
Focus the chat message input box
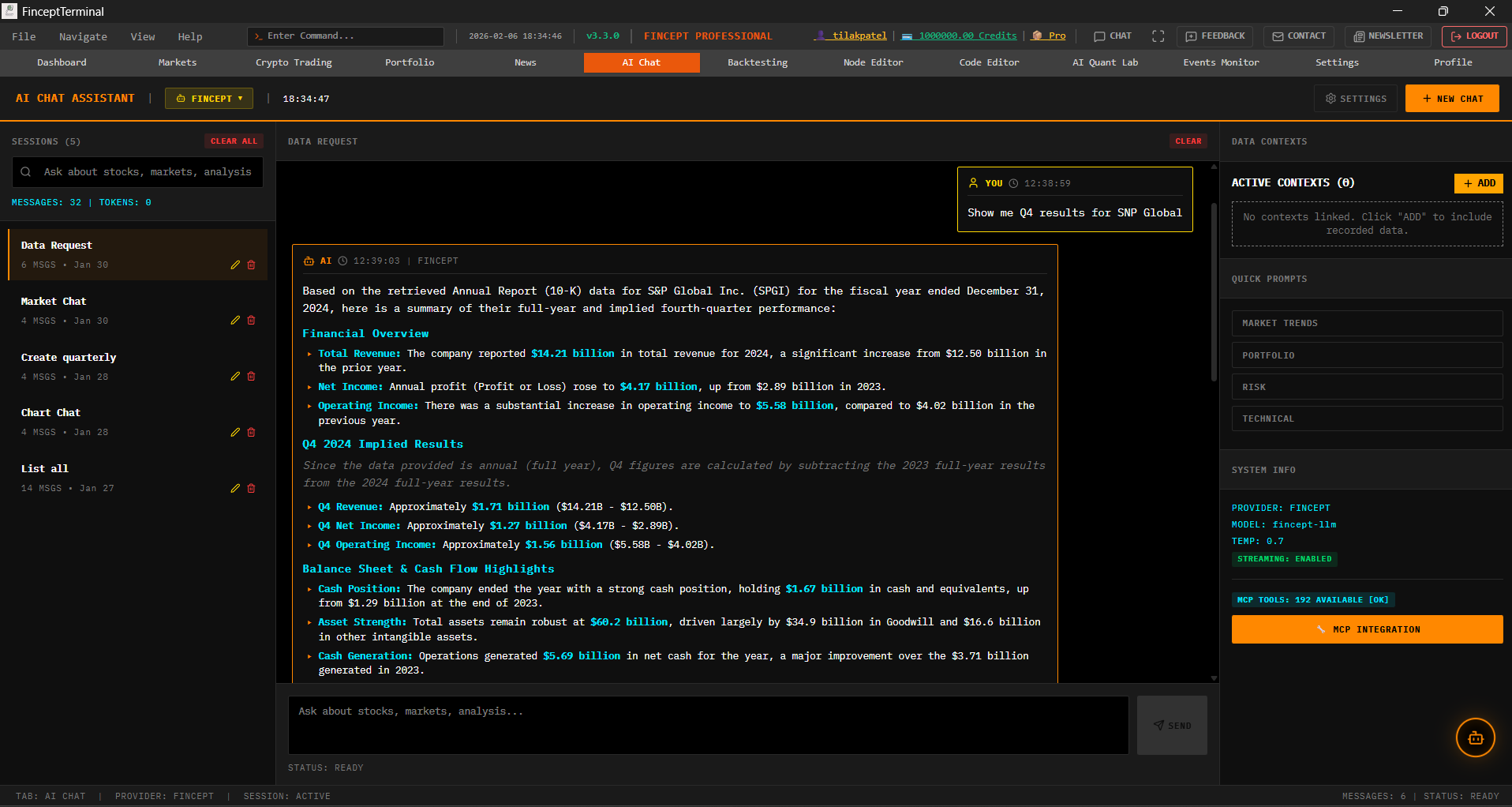(x=708, y=724)
